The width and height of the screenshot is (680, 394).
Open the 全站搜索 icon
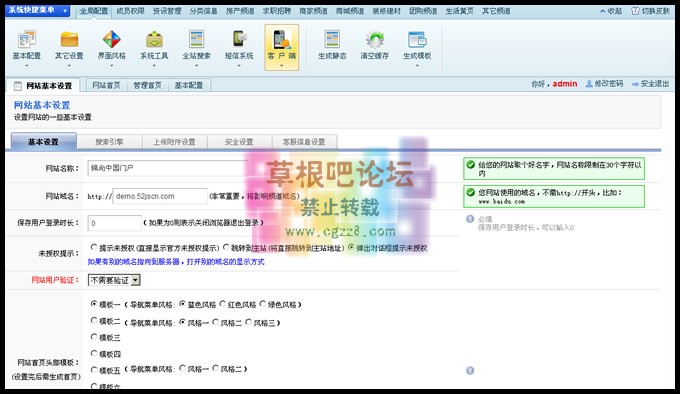click(x=196, y=39)
